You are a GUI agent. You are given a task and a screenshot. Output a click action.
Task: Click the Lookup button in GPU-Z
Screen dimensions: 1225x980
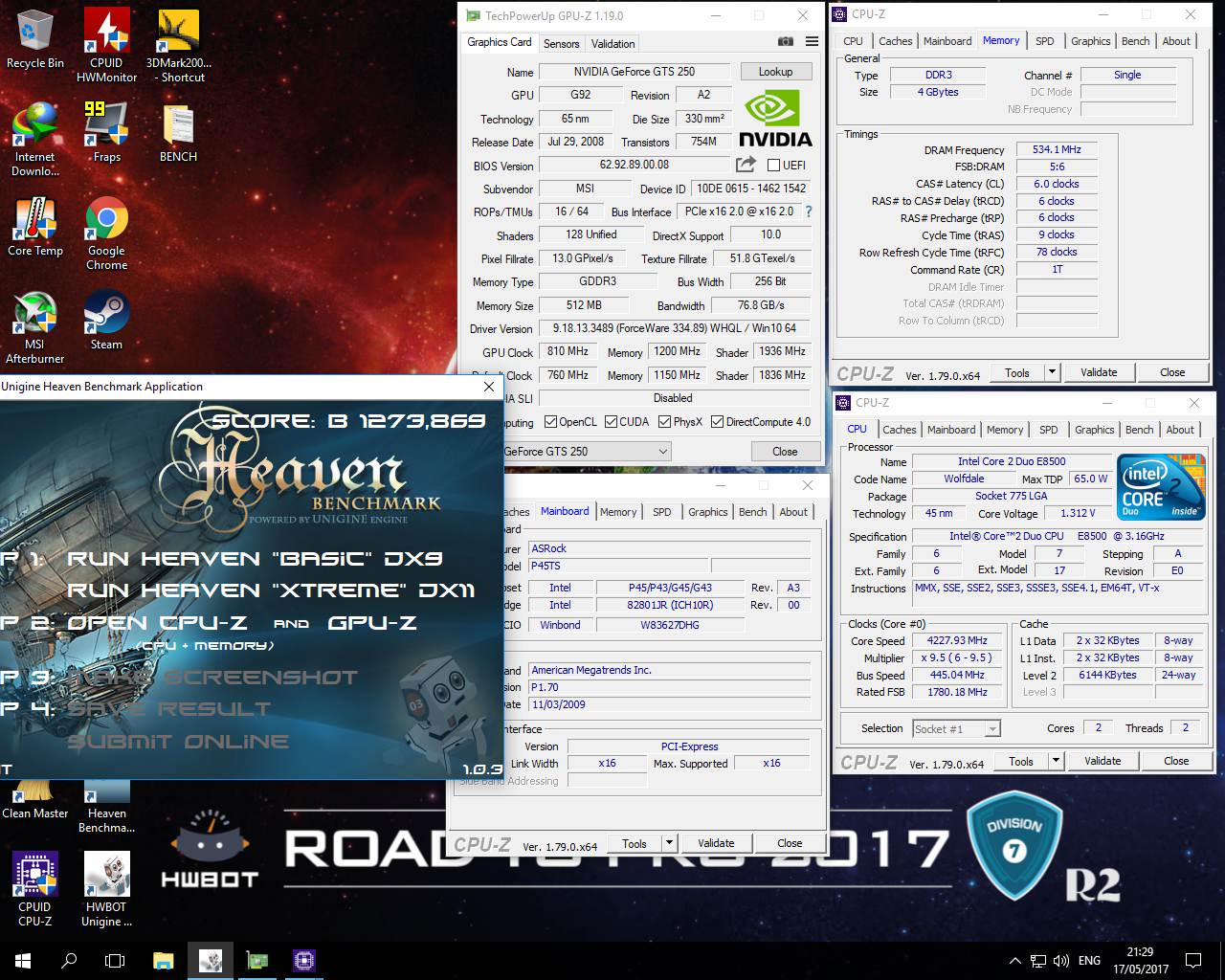(776, 71)
